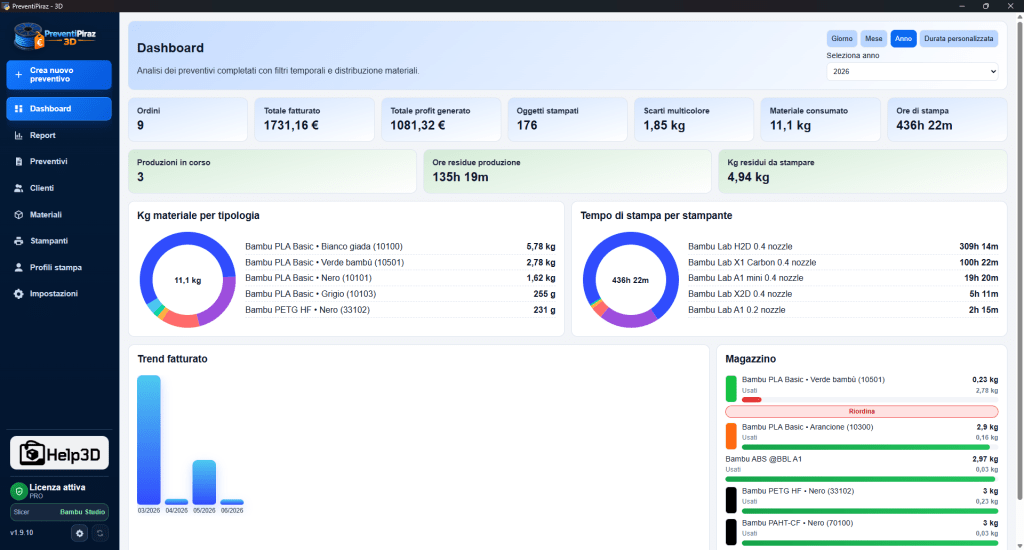Click the green stock bar for Arancione

point(866,447)
